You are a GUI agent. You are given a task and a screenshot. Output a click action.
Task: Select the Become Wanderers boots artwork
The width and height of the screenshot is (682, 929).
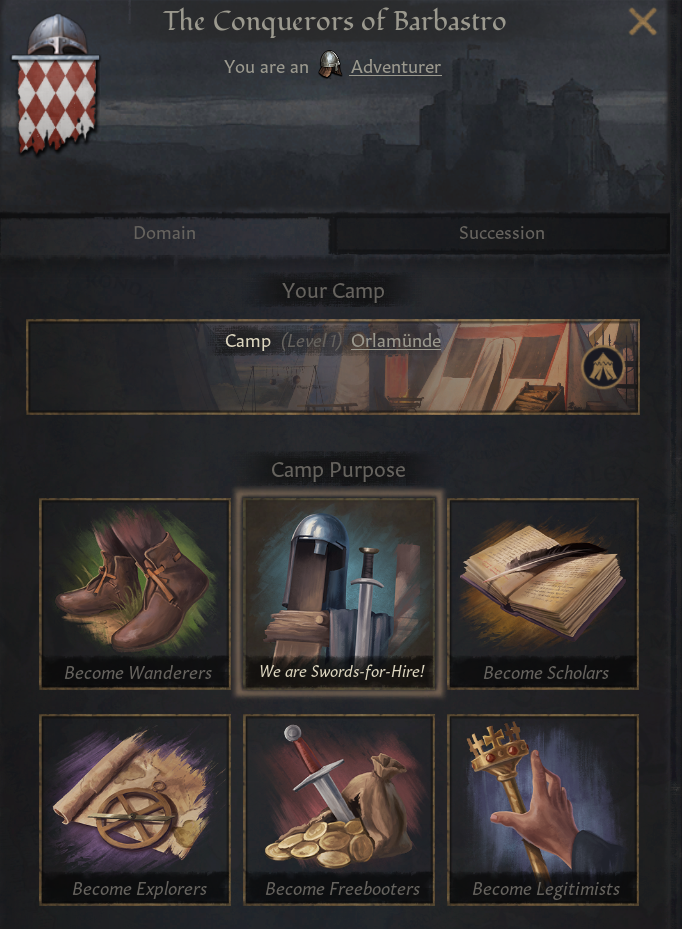click(135, 581)
